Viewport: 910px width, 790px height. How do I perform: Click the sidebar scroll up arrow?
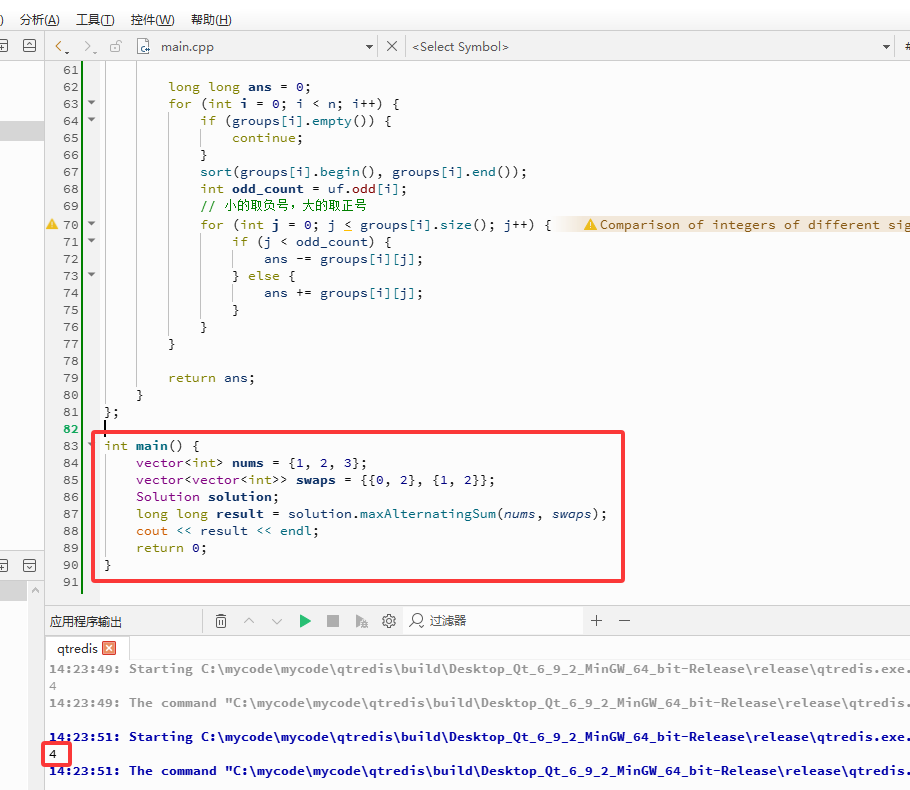(x=35, y=590)
